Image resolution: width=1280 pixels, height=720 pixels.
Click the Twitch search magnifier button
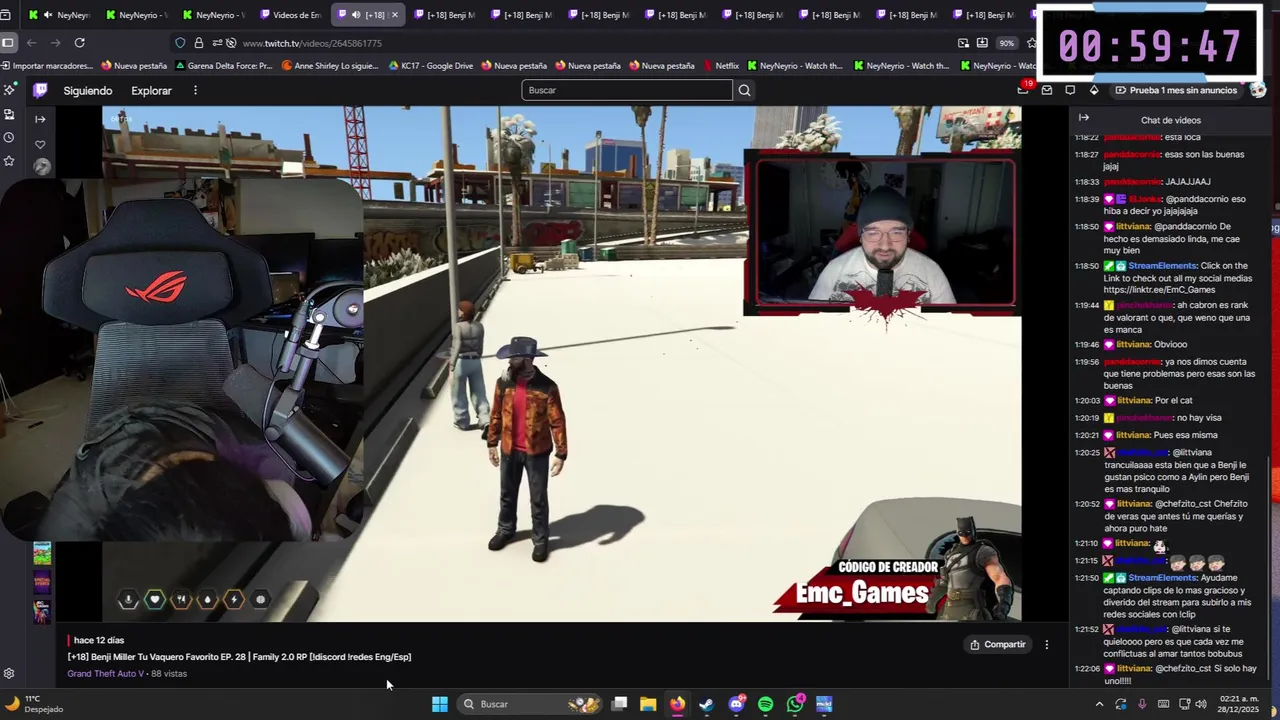coord(744,90)
